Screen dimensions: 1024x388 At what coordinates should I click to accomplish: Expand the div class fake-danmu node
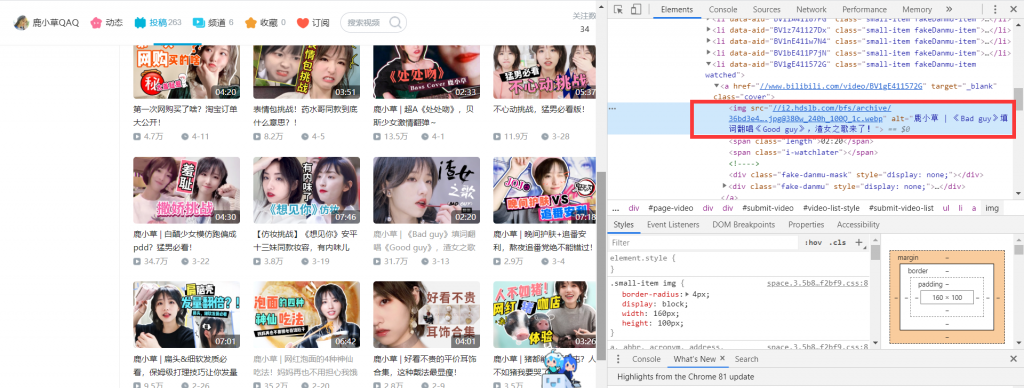[725, 186]
